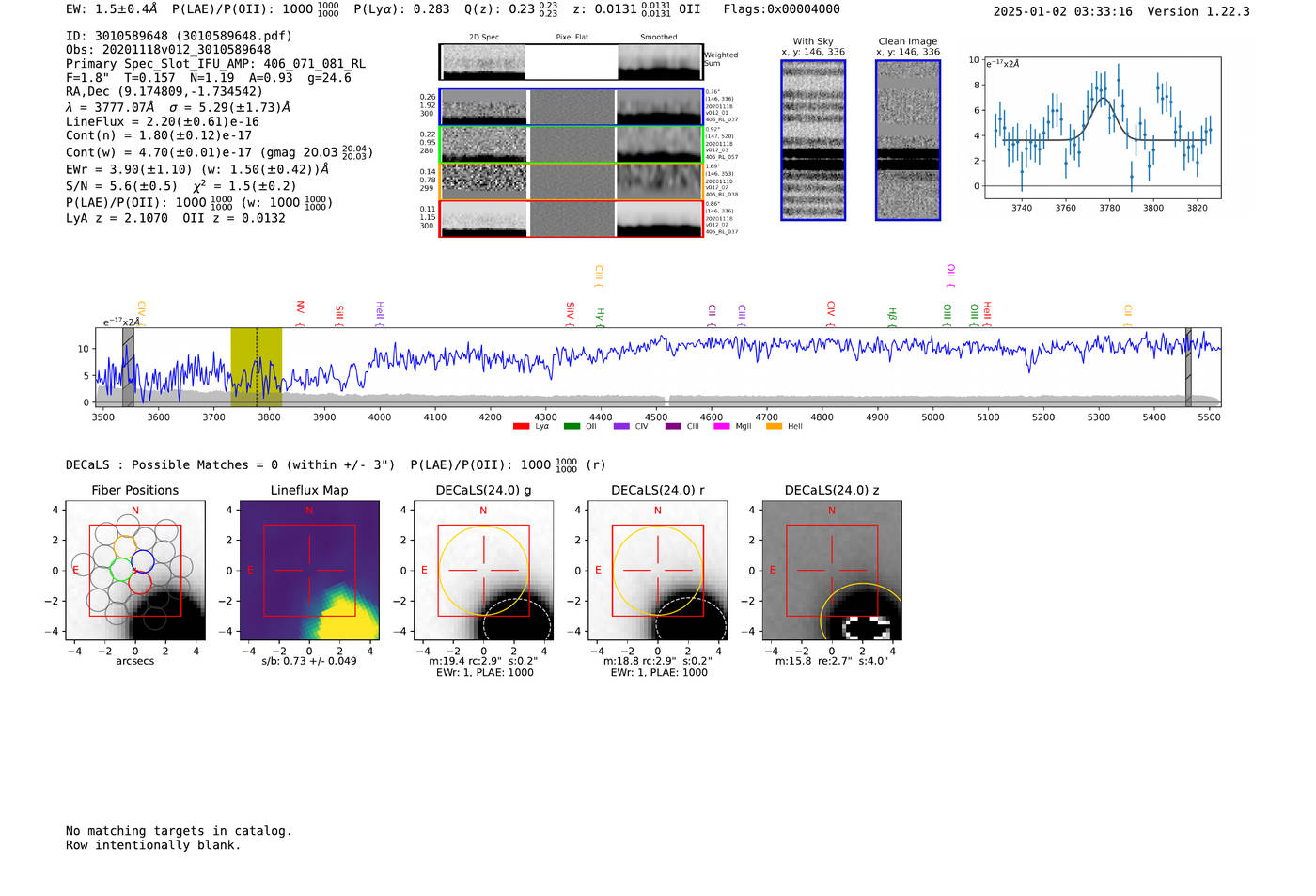Image resolution: width=1316 pixels, height=896 pixels.
Task: Click the dark purple CIII legend swatch
Action: click(x=672, y=426)
